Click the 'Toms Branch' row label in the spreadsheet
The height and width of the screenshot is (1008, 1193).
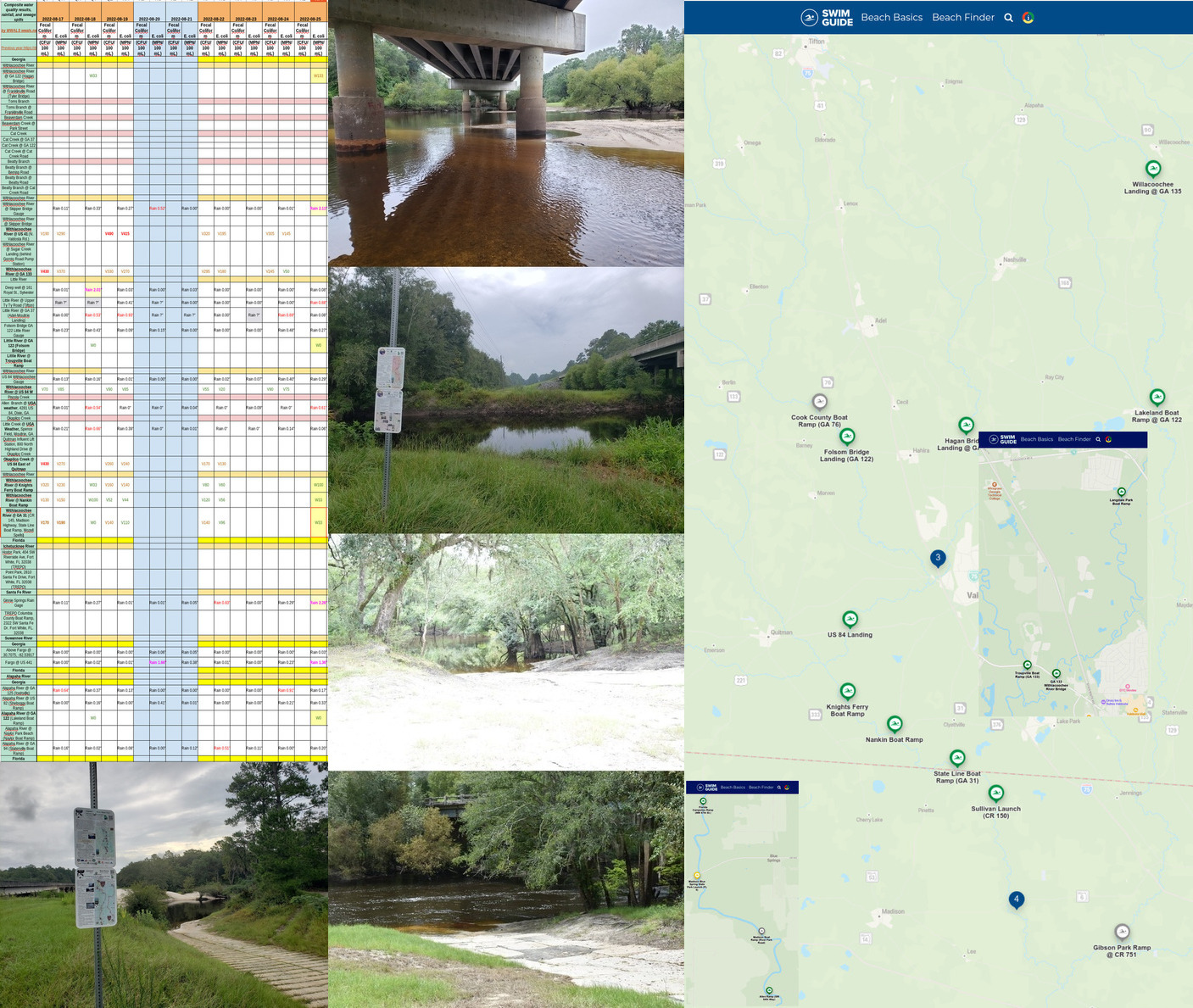click(x=18, y=102)
